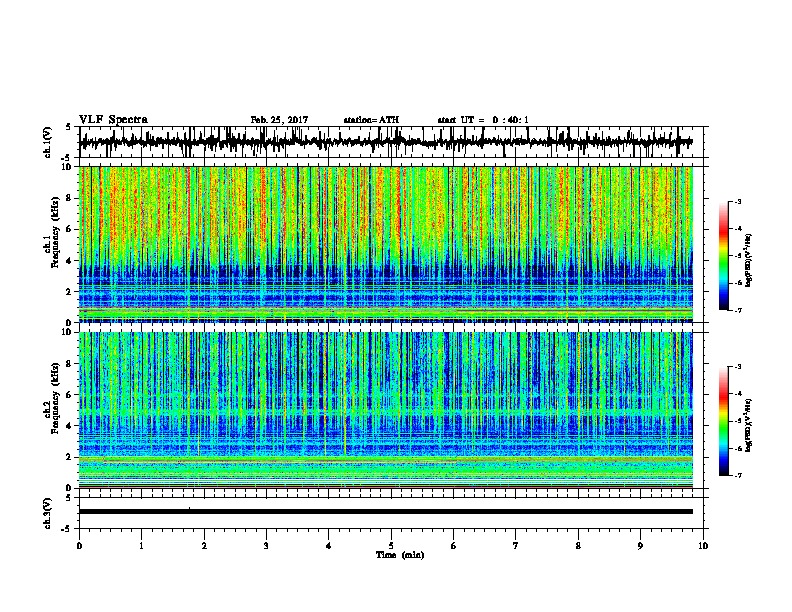Image resolution: width=792 pixels, height=612 pixels.
Task: Click the ch.3(V) axis label
Action: coord(48,513)
